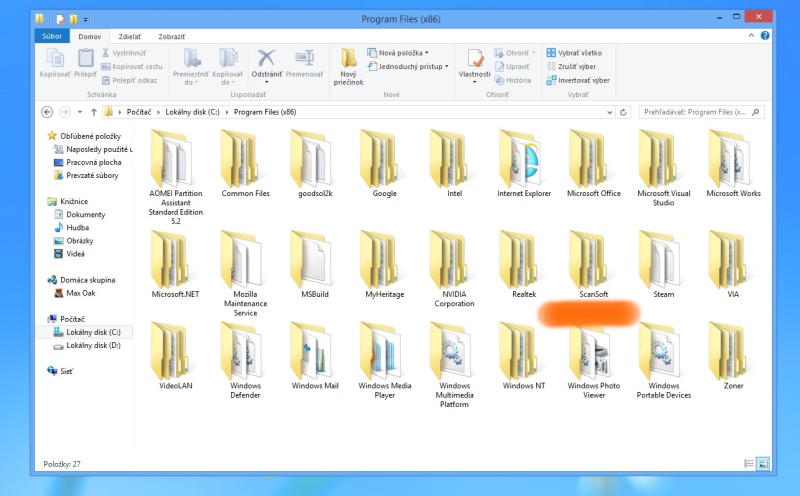
Task: Open the Internet Explorer folder
Action: tap(524, 163)
